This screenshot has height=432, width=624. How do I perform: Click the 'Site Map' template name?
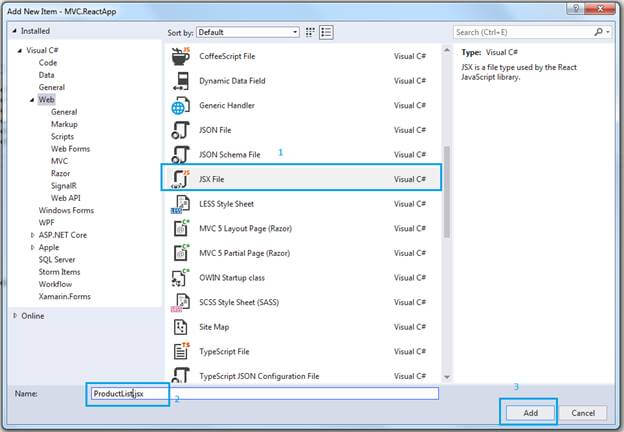tap(214, 327)
